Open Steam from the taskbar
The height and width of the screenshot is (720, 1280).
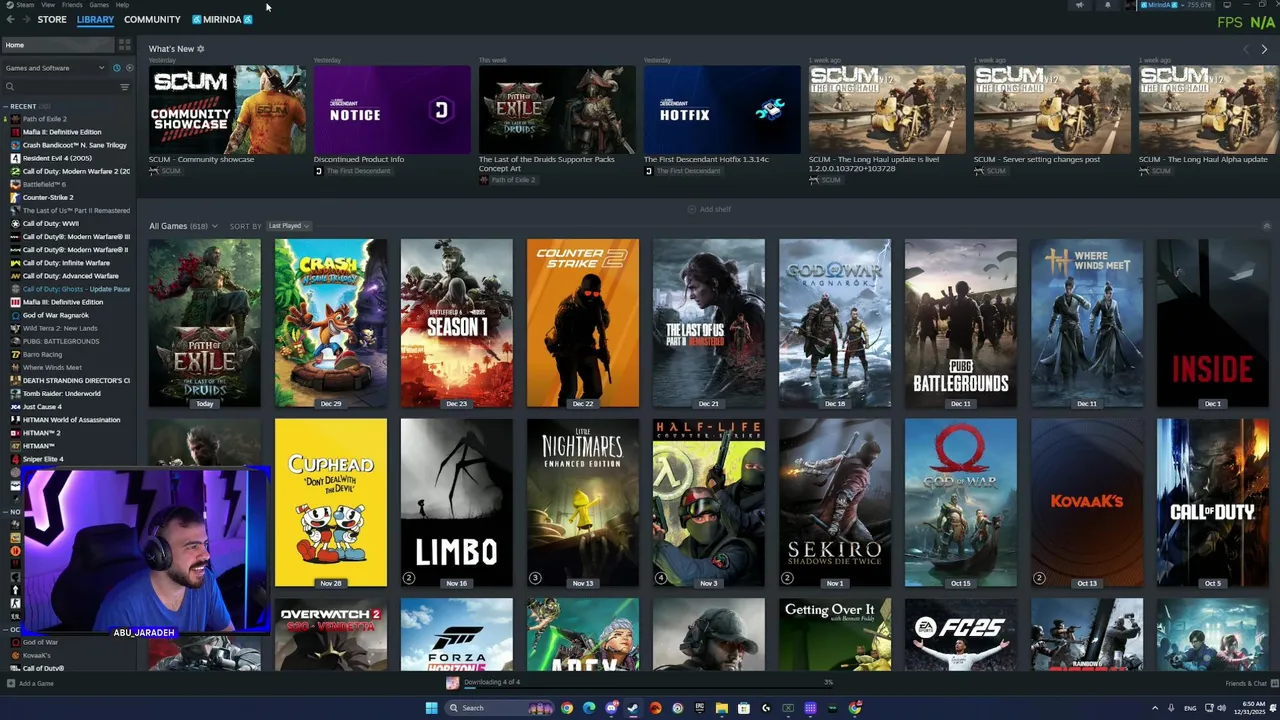[632, 708]
